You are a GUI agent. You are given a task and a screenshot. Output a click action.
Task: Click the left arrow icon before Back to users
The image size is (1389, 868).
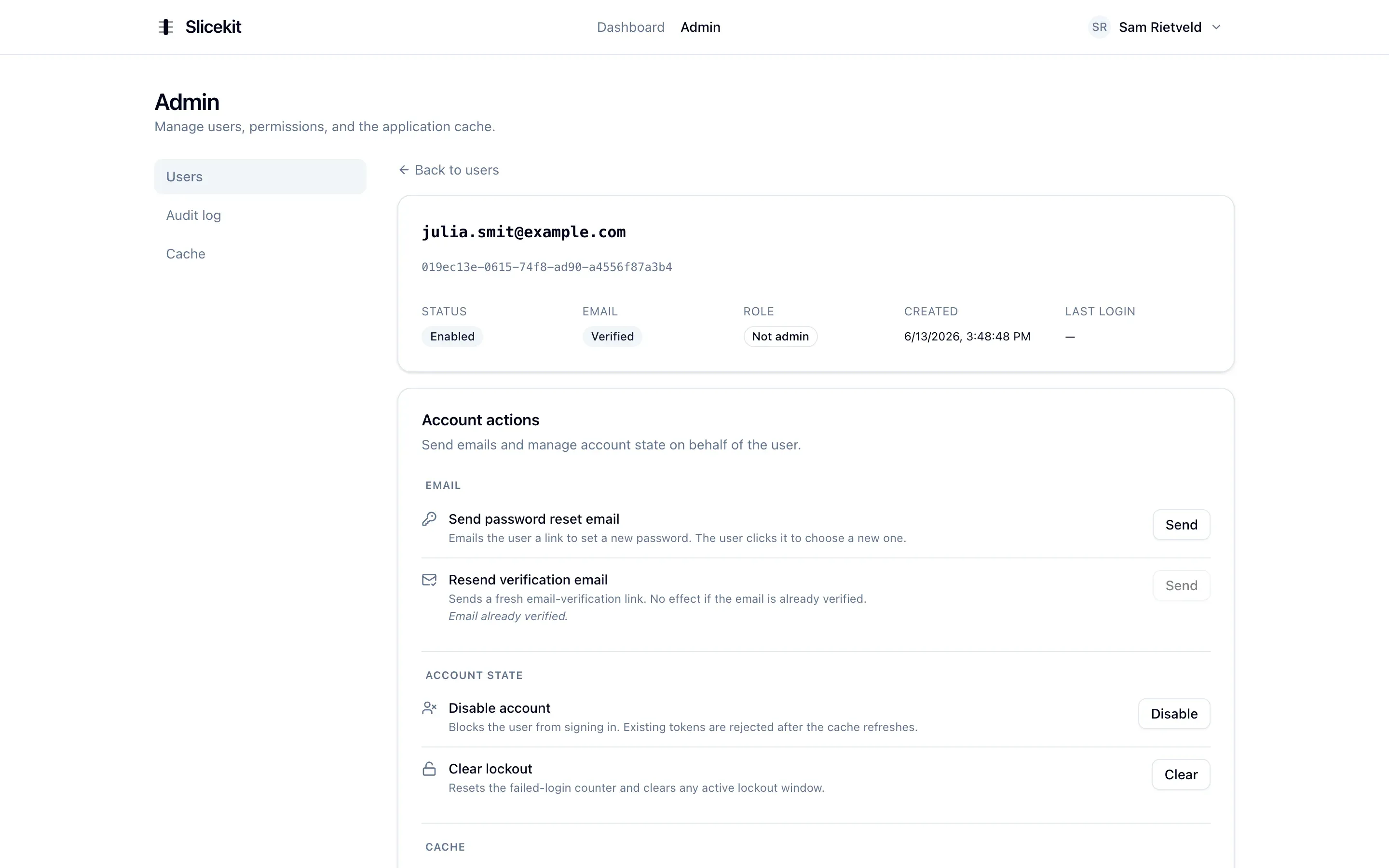pos(404,170)
